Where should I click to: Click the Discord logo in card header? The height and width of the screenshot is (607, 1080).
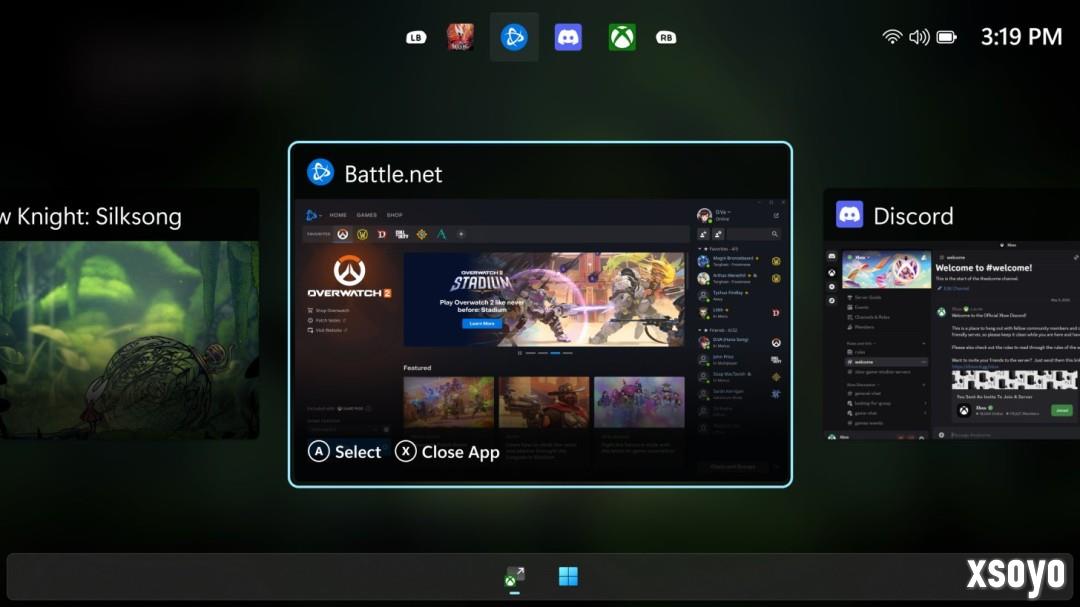click(x=850, y=215)
